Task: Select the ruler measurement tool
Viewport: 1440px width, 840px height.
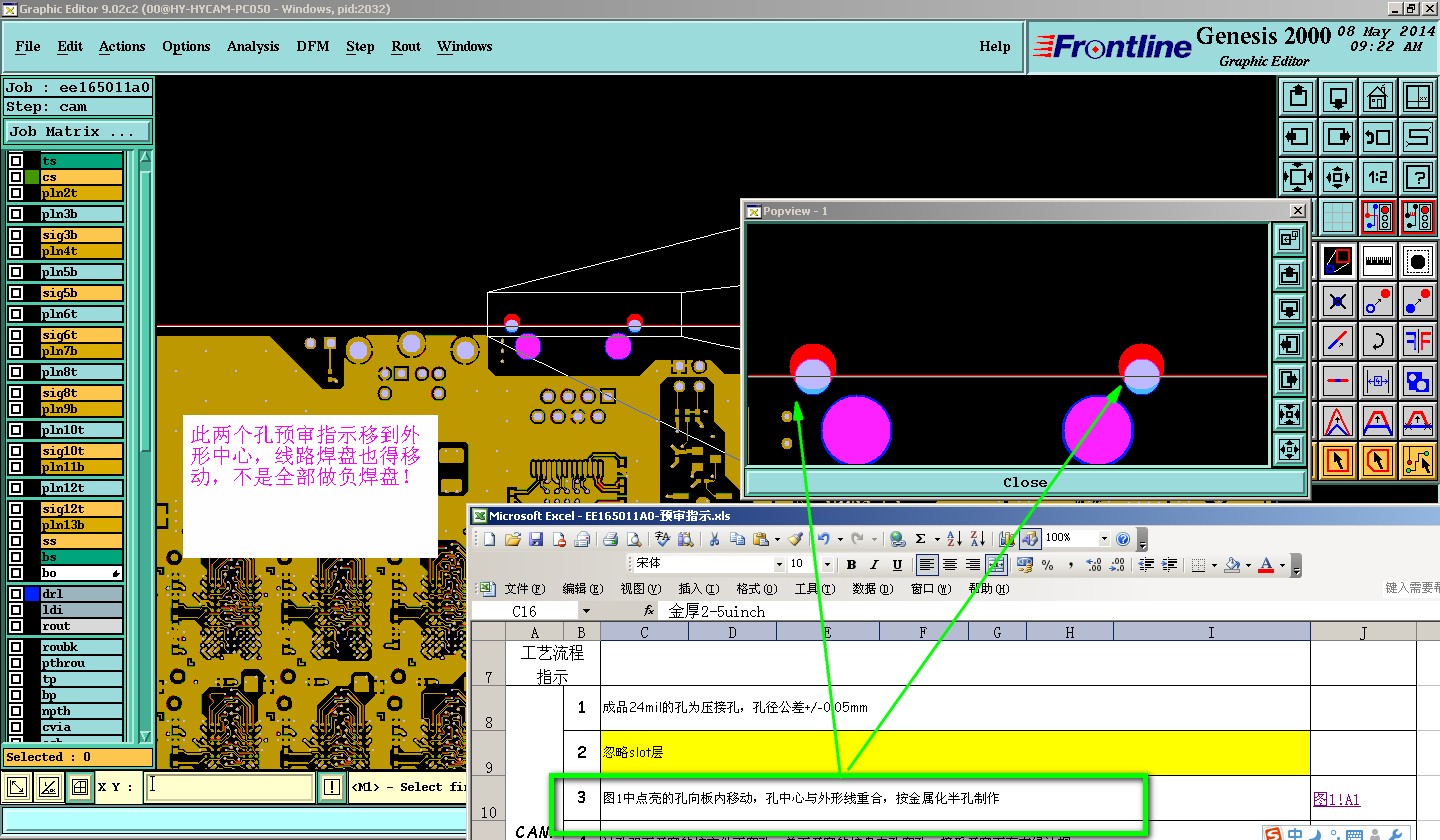Action: pos(1378,260)
